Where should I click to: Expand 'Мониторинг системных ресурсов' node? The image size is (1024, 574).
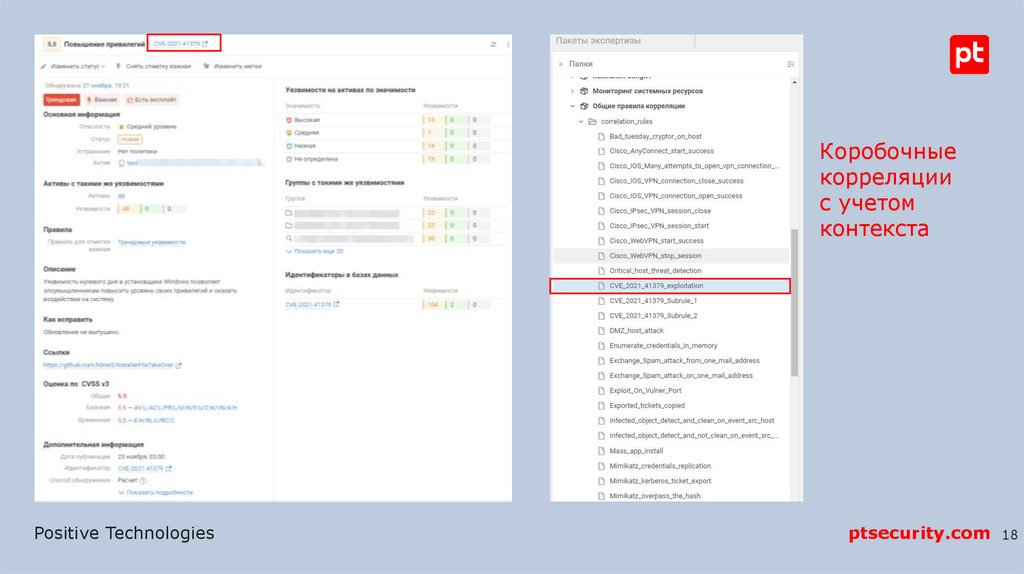click(x=572, y=91)
